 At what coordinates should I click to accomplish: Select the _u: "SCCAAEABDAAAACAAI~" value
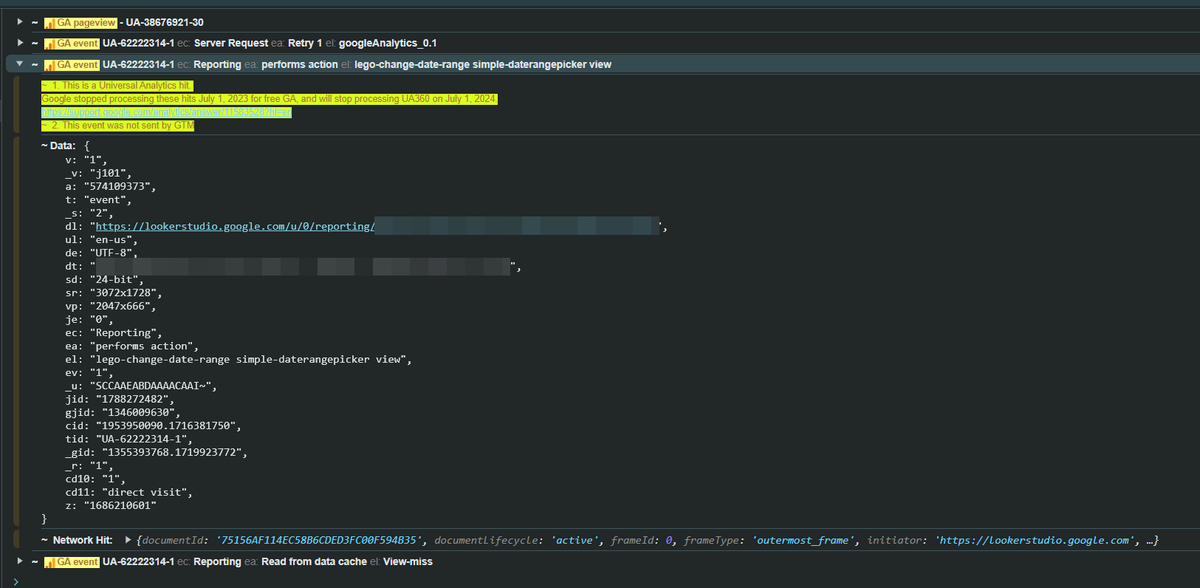[x=151, y=387]
